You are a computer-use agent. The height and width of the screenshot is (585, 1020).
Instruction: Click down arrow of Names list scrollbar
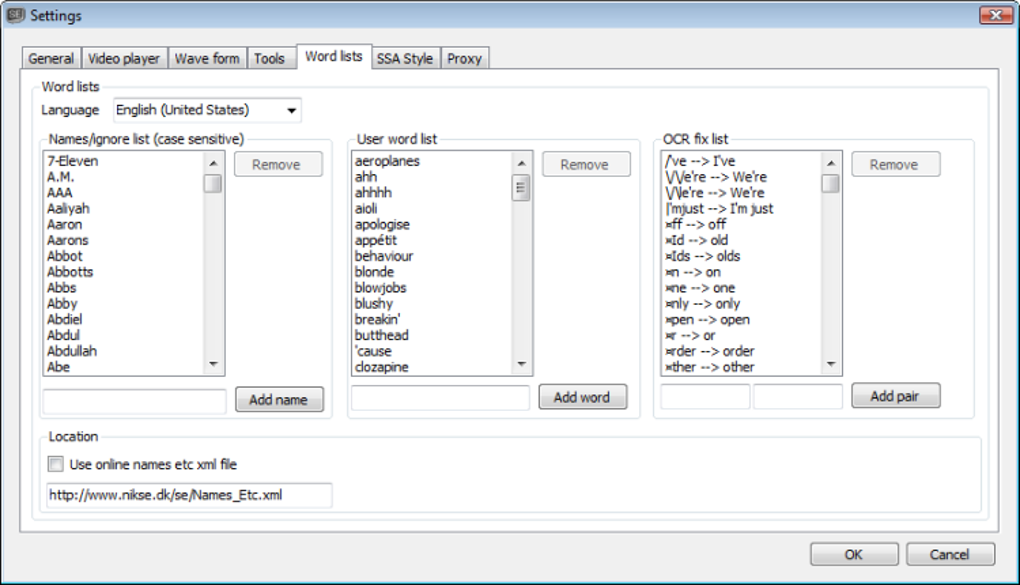point(213,364)
